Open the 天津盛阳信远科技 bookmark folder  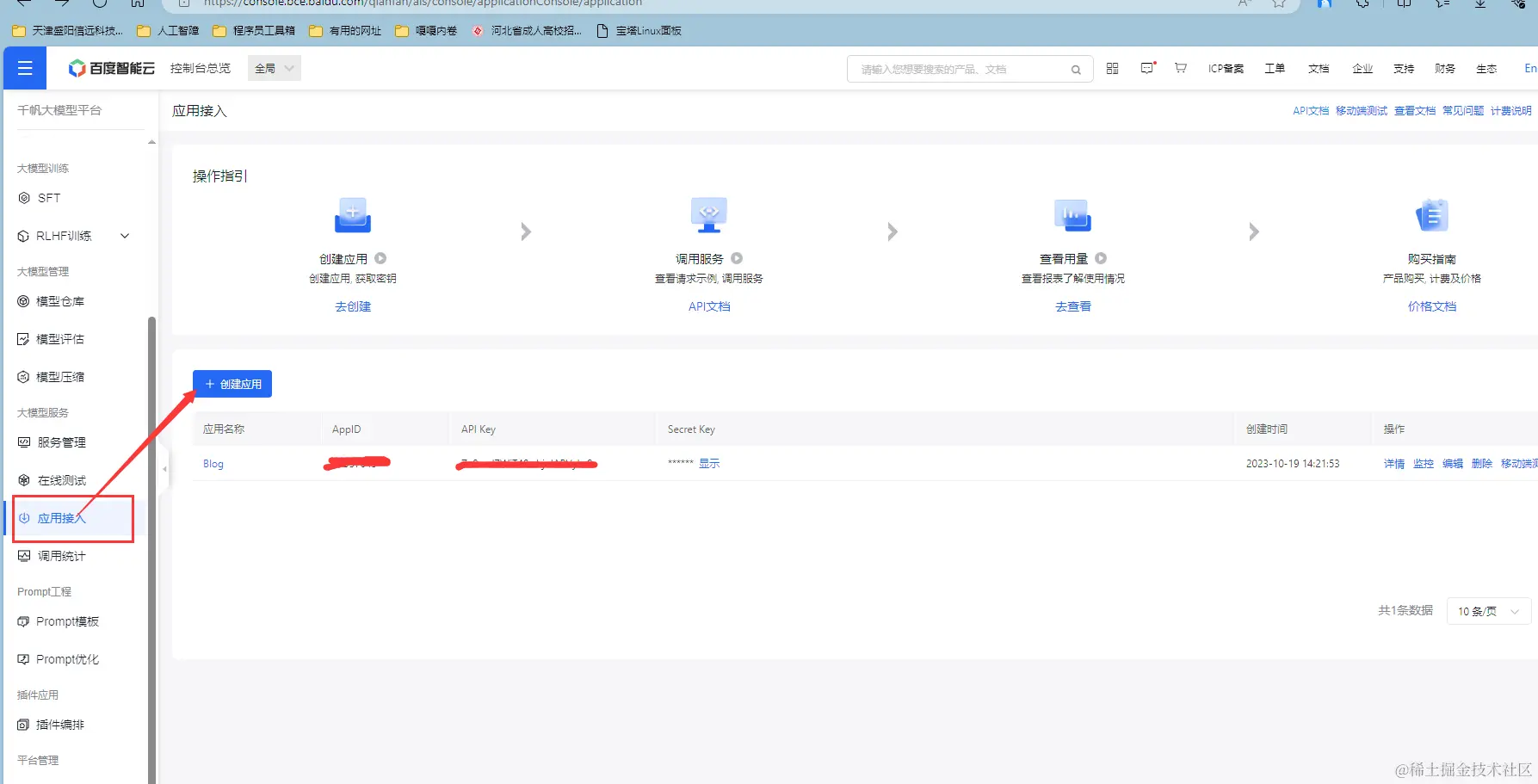point(67,31)
